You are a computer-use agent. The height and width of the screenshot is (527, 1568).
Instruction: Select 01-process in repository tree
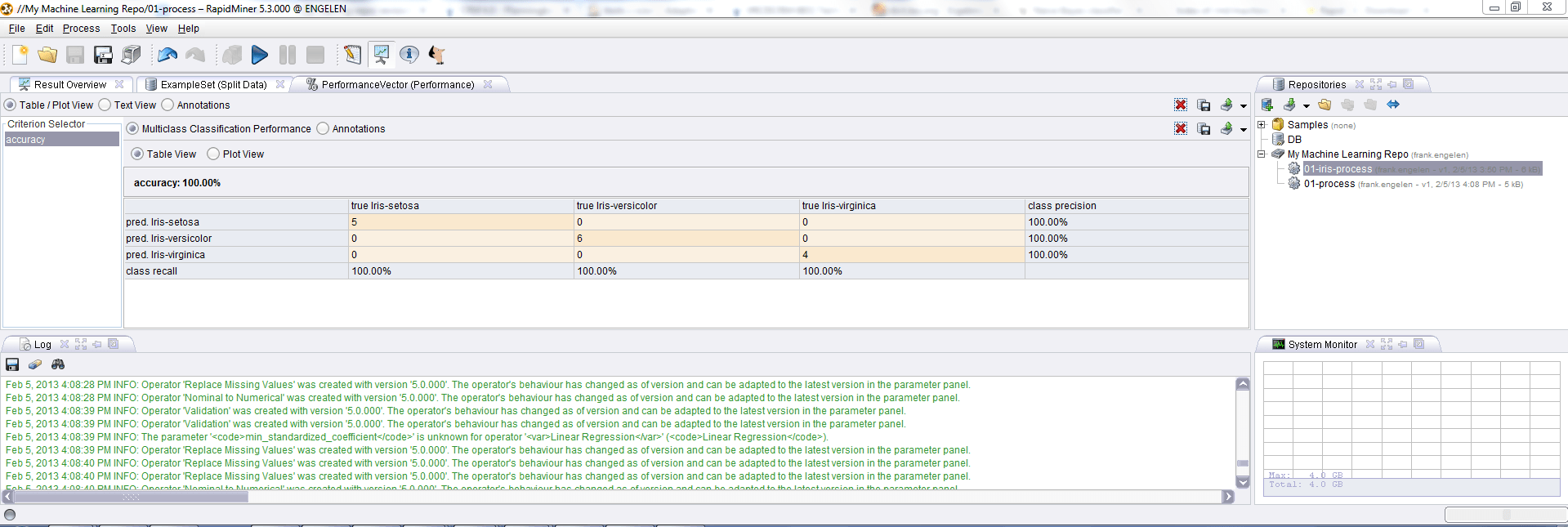pos(1329,184)
